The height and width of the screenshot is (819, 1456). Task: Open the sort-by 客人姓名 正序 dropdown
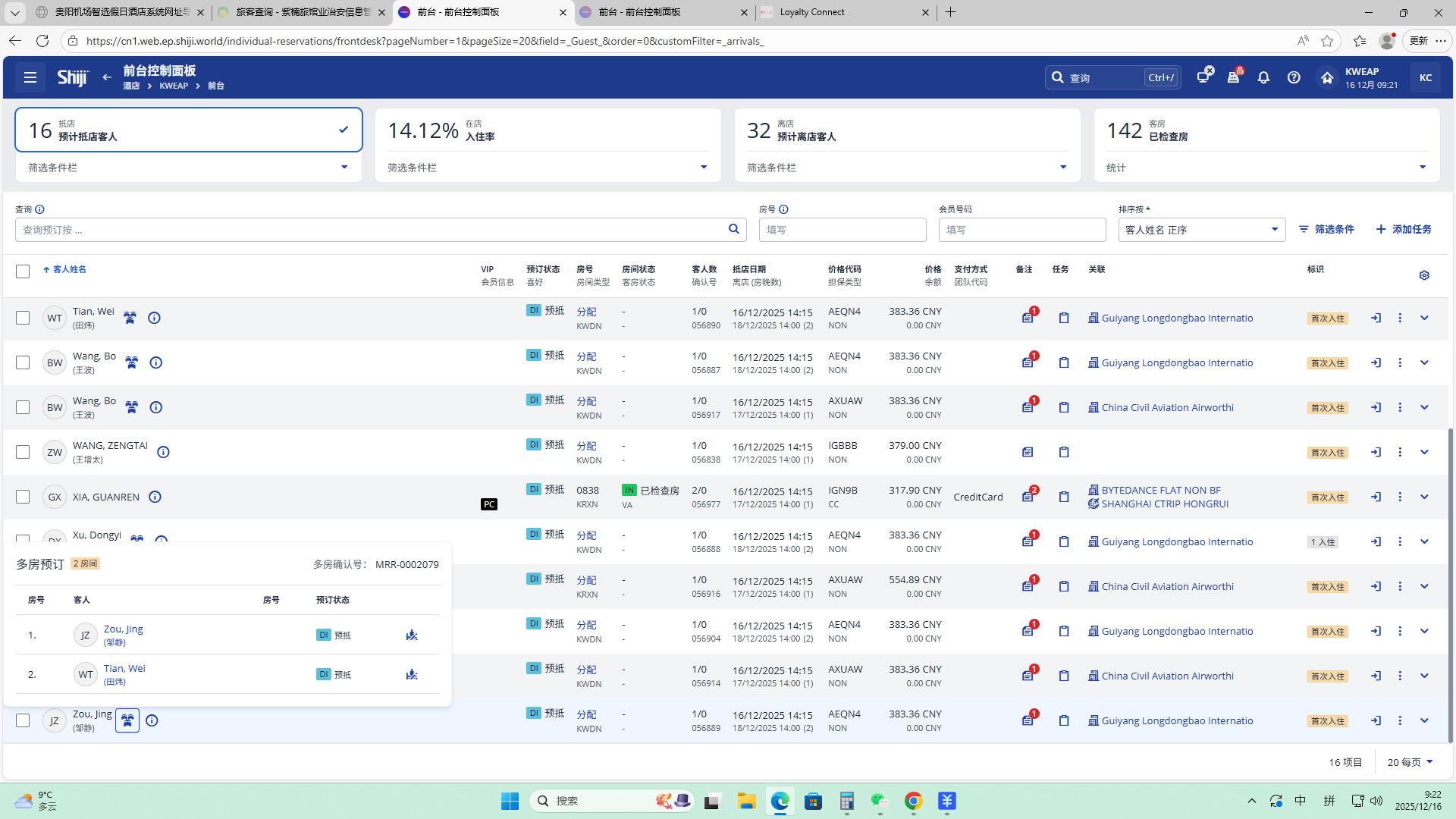point(1201,230)
